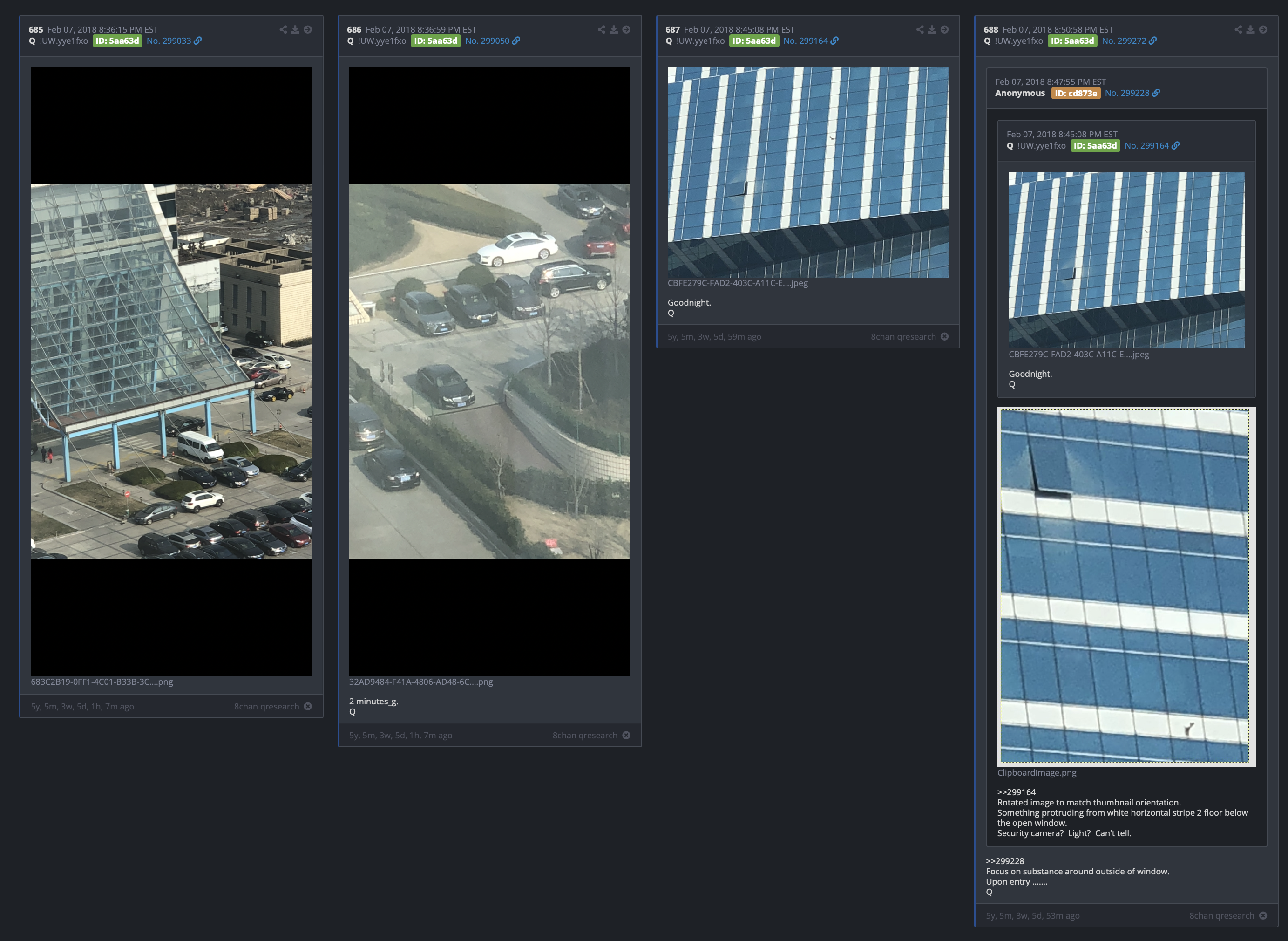Click filename 683C2B19-0FF1-4C01-B33B-3C....png
This screenshot has height=941, width=1288.
coord(102,682)
